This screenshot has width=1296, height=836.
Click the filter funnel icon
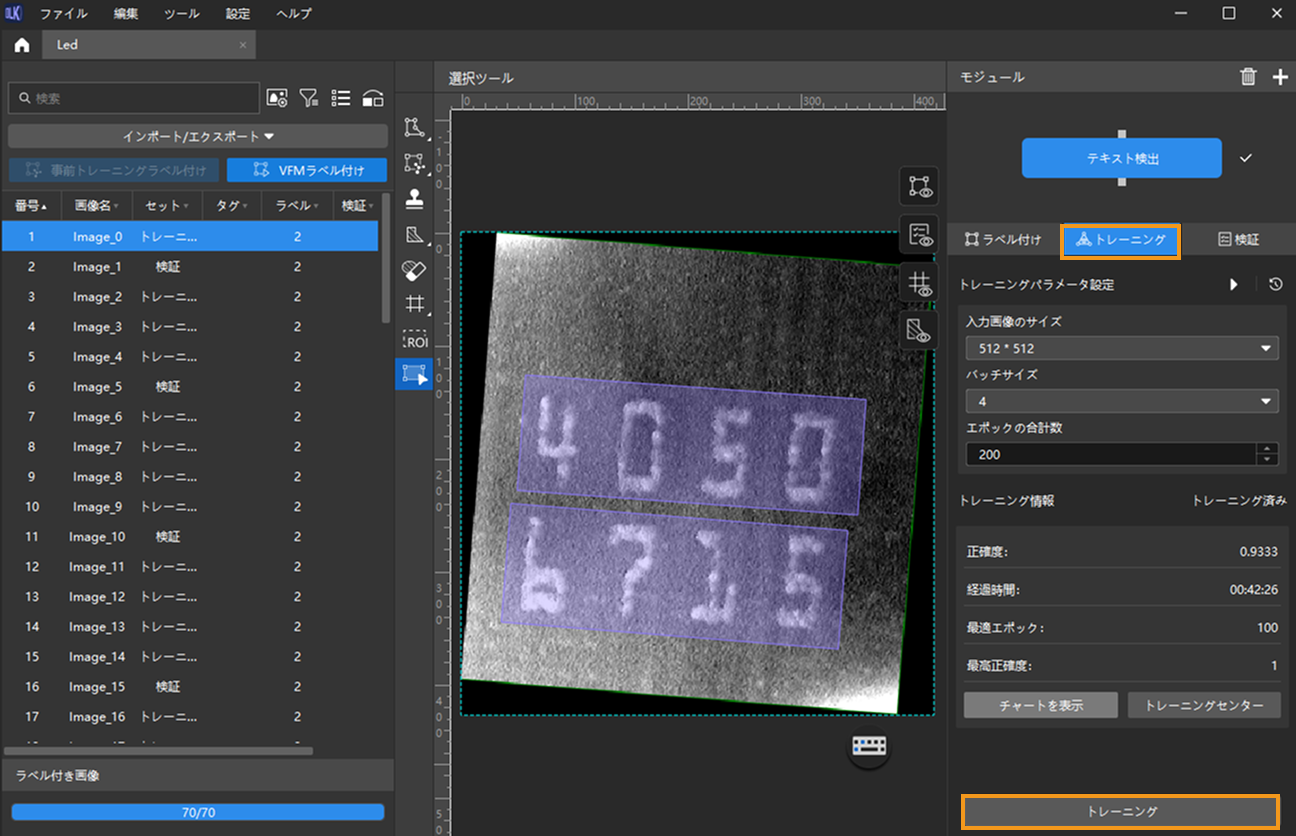[309, 98]
